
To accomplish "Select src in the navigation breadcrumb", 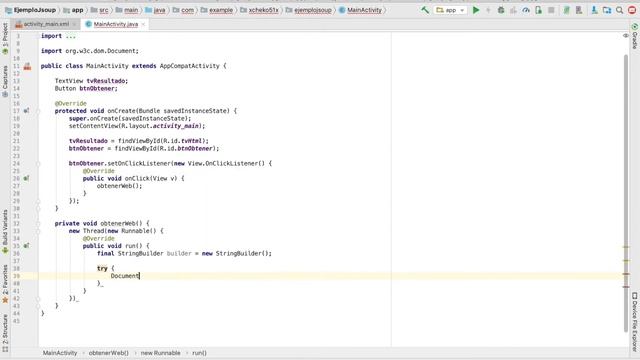I will 100,10.
